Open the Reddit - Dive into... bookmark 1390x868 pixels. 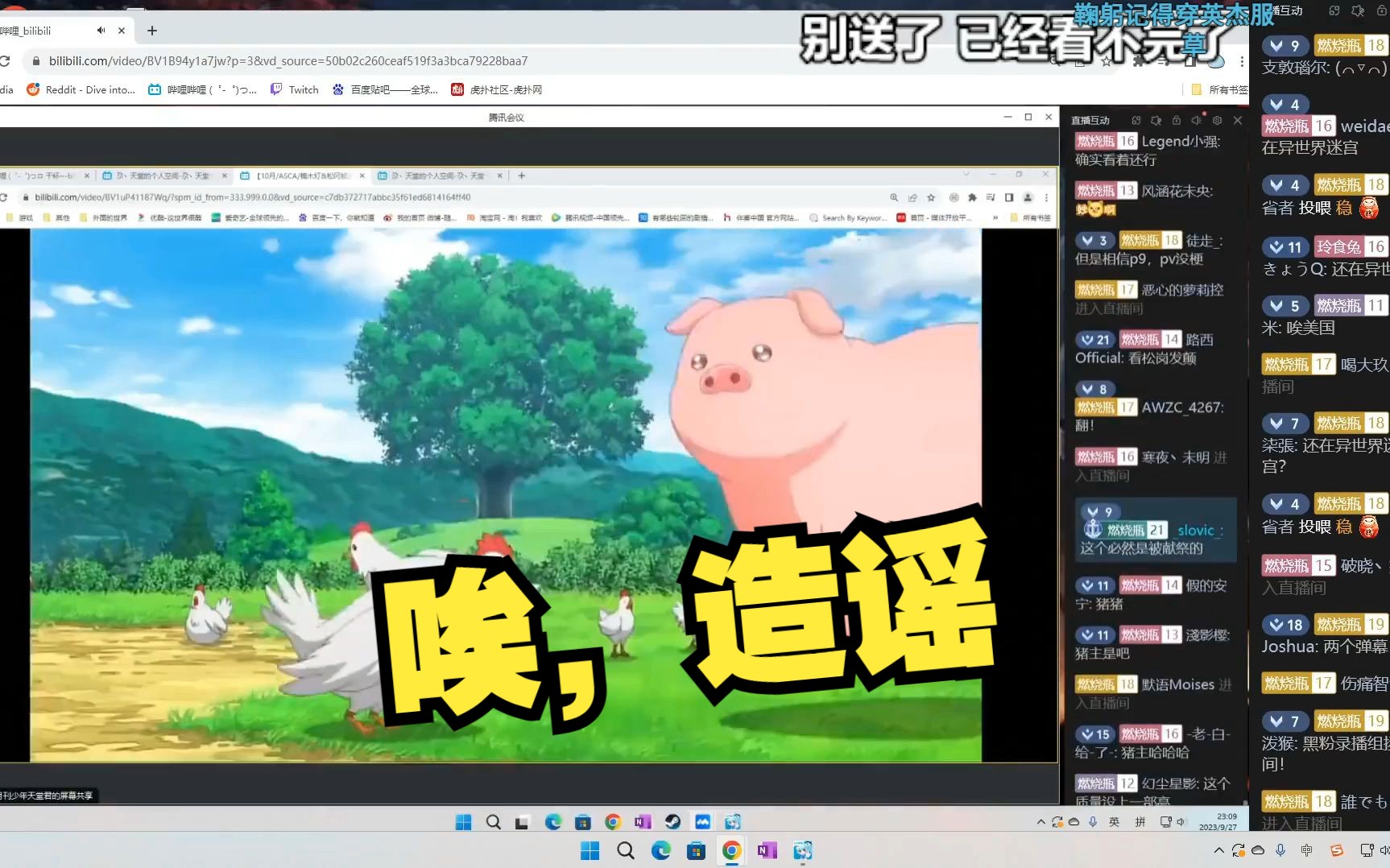pos(81,89)
